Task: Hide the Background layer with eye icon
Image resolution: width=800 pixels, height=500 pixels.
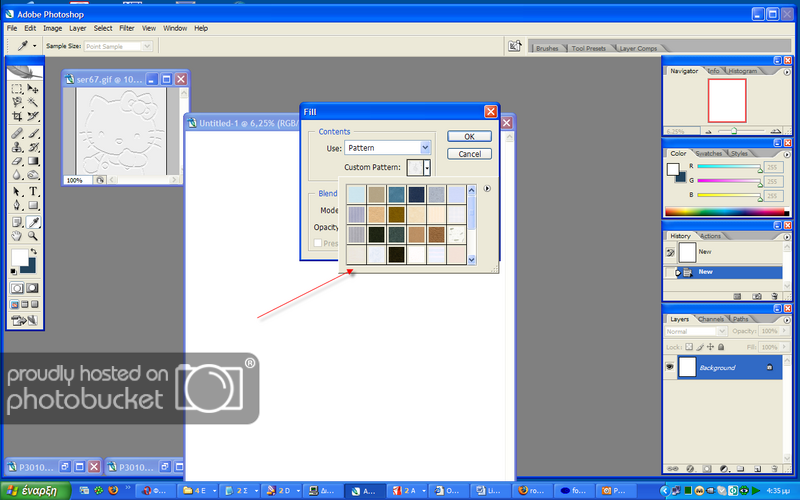Action: (669, 368)
